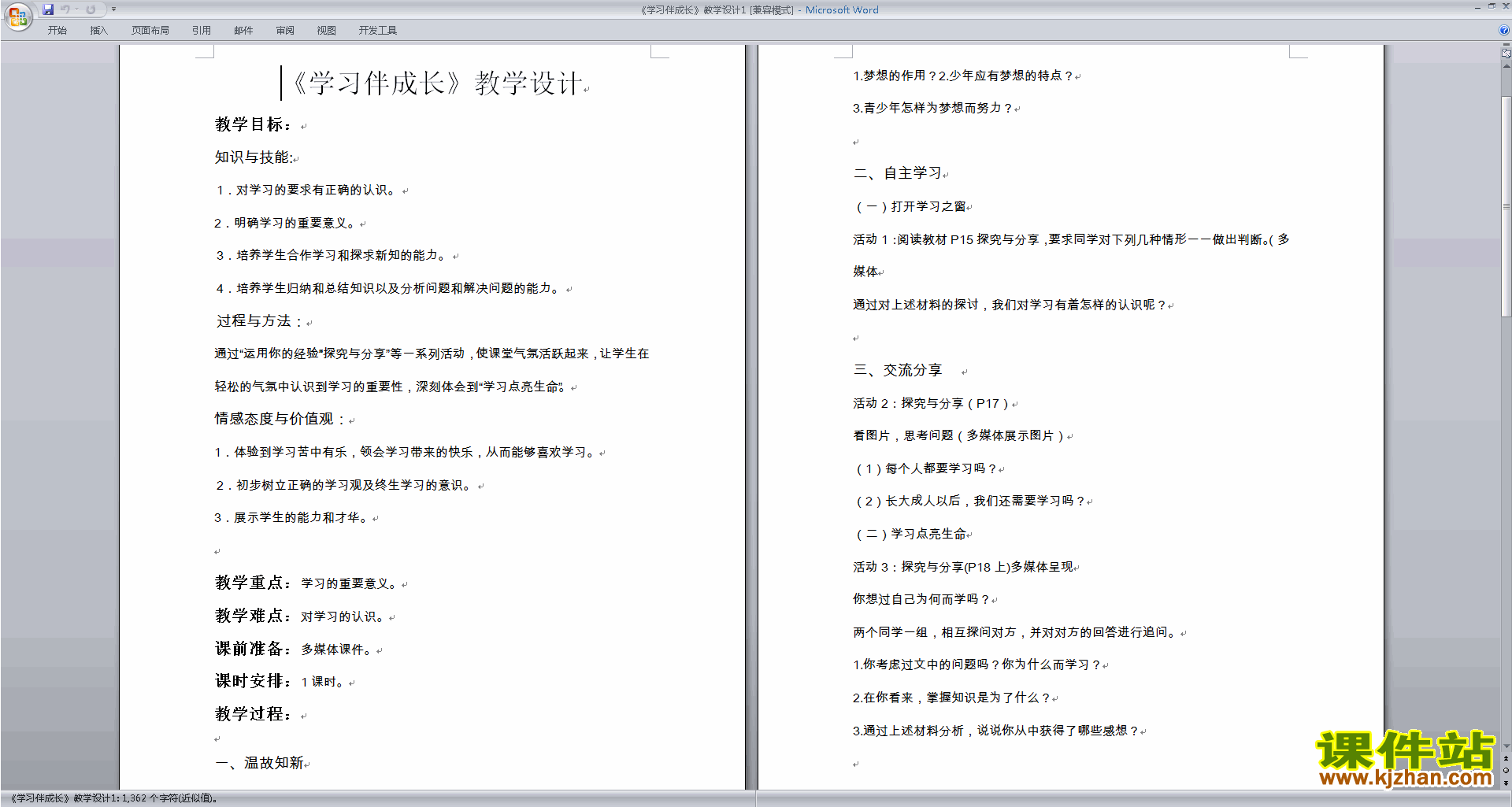Screen dimensions: 1512x807
Task: Click the line （一）打开学习之窗
Action: (910, 207)
